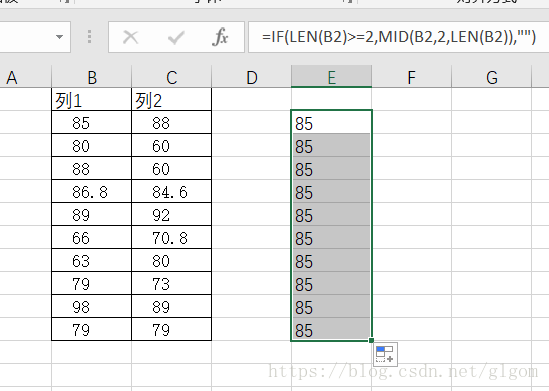Select the cell containing 73

172,283
